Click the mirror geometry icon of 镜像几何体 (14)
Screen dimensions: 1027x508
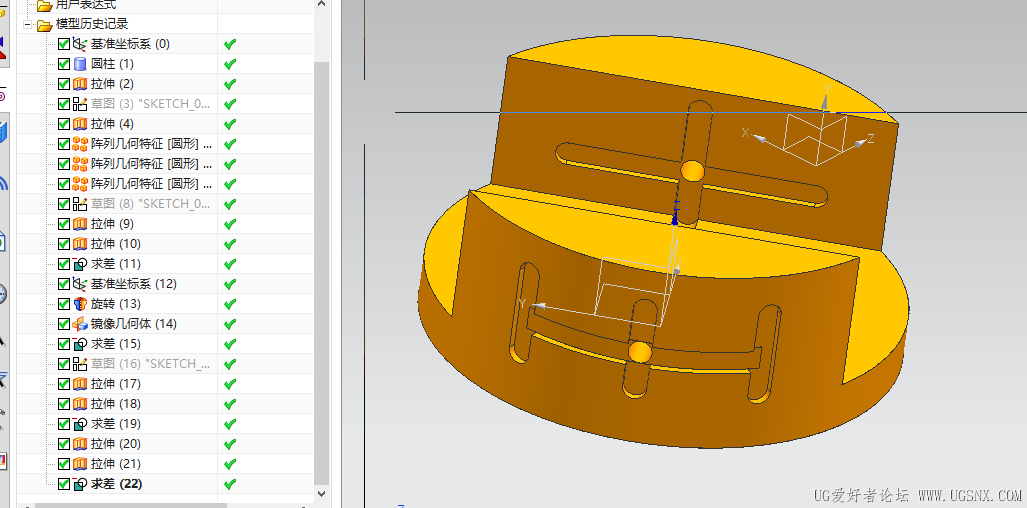click(80, 324)
